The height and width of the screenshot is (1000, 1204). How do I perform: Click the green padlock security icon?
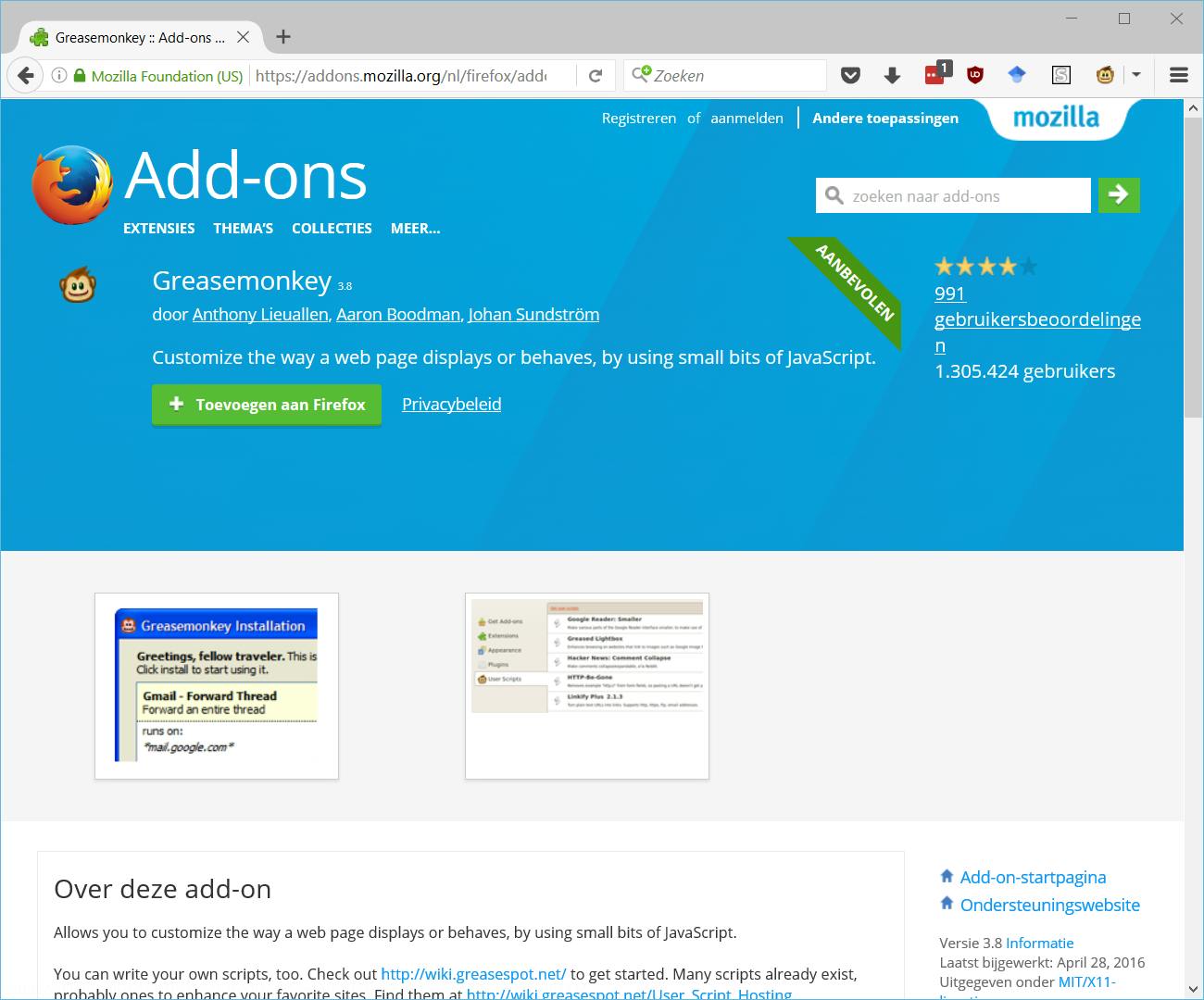[80, 76]
